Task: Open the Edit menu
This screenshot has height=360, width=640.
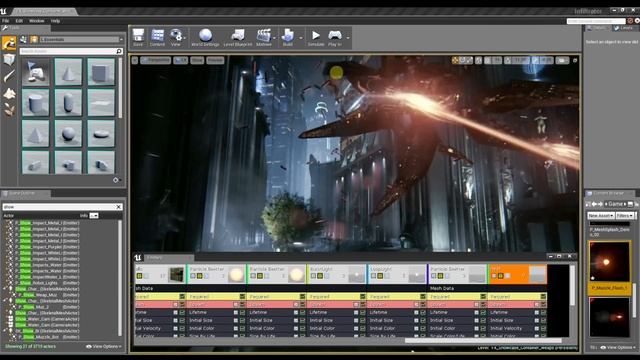Action: tap(19, 21)
